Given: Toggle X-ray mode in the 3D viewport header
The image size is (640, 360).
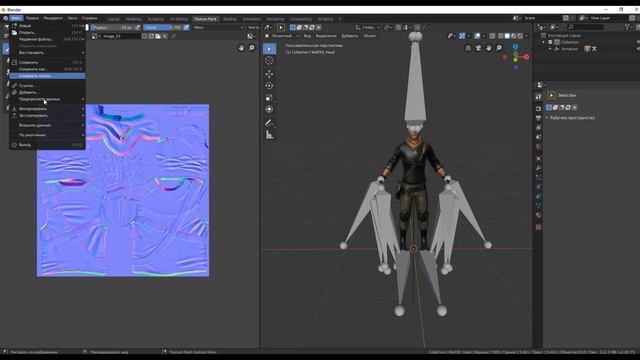Looking at the screenshot, I should (493, 36).
